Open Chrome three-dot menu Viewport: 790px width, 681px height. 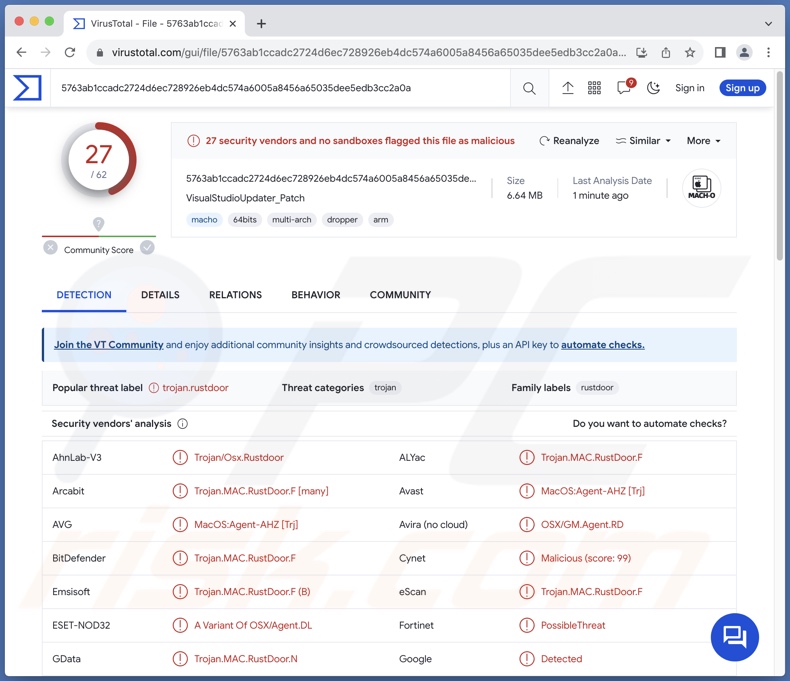(x=768, y=52)
